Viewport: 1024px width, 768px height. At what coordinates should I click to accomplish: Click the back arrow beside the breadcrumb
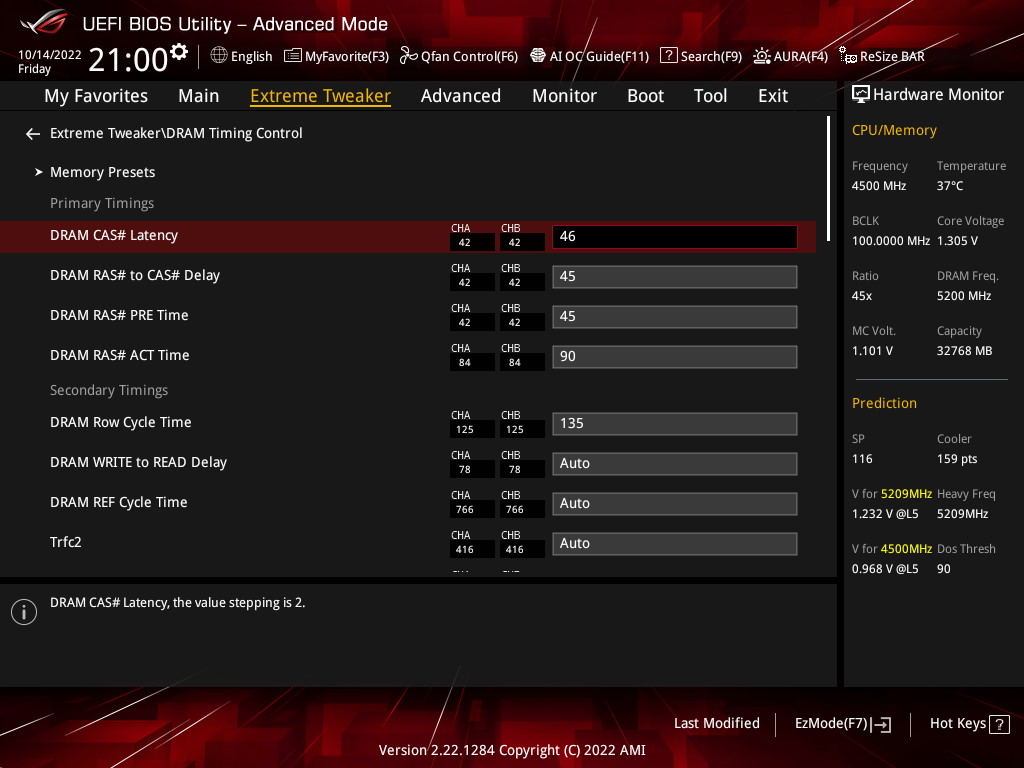[x=33, y=134]
